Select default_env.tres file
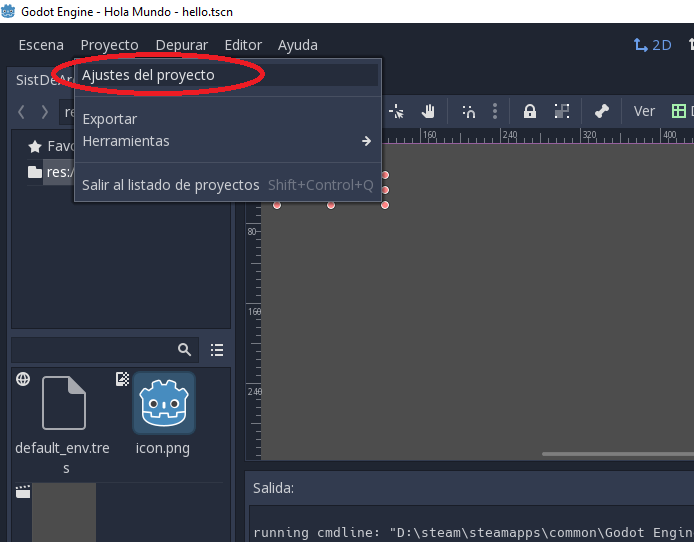Screen dimensions: 694x542 63,424
